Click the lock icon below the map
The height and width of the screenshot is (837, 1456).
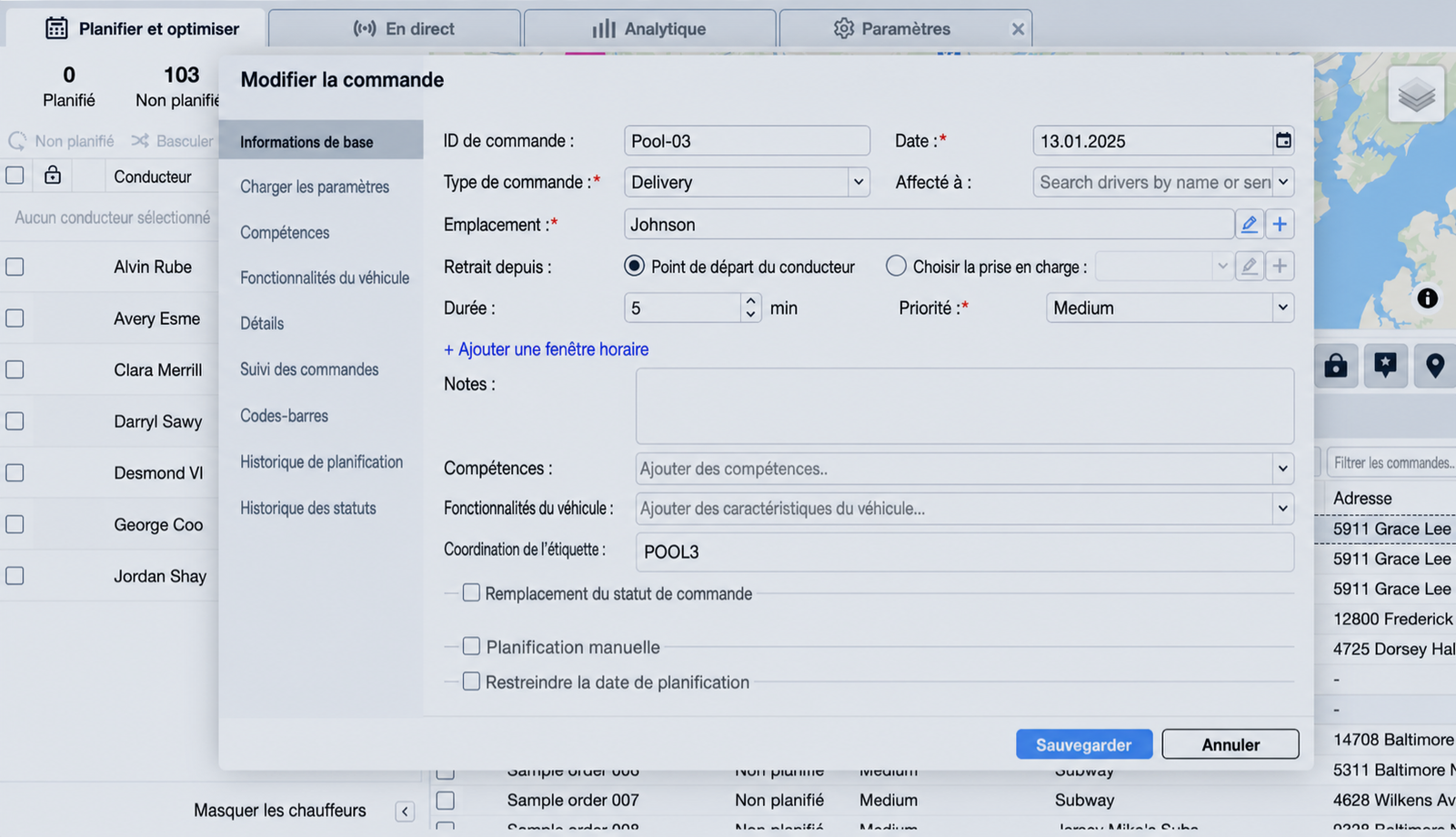(1335, 366)
